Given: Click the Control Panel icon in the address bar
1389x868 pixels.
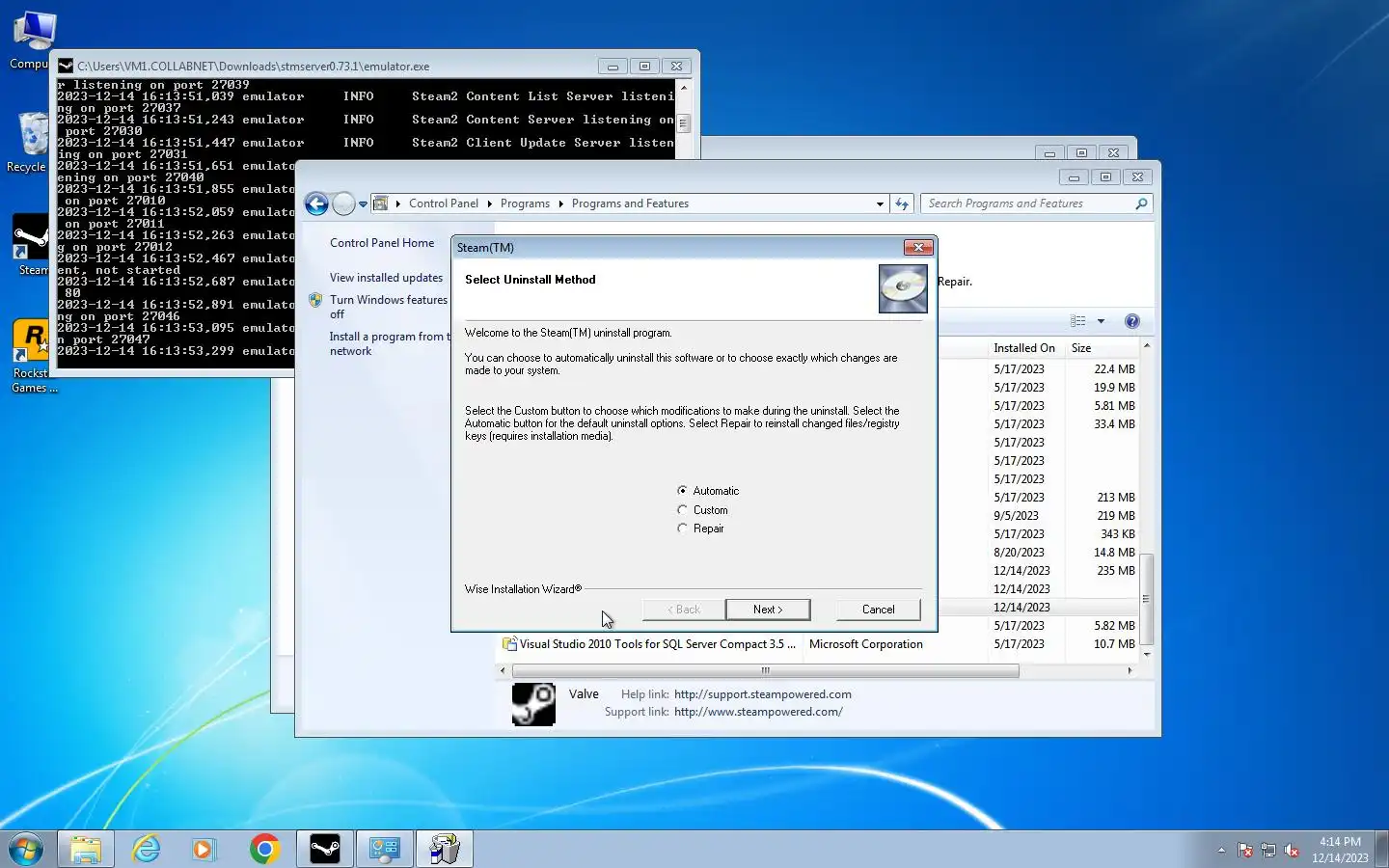Looking at the screenshot, I should tap(381, 203).
